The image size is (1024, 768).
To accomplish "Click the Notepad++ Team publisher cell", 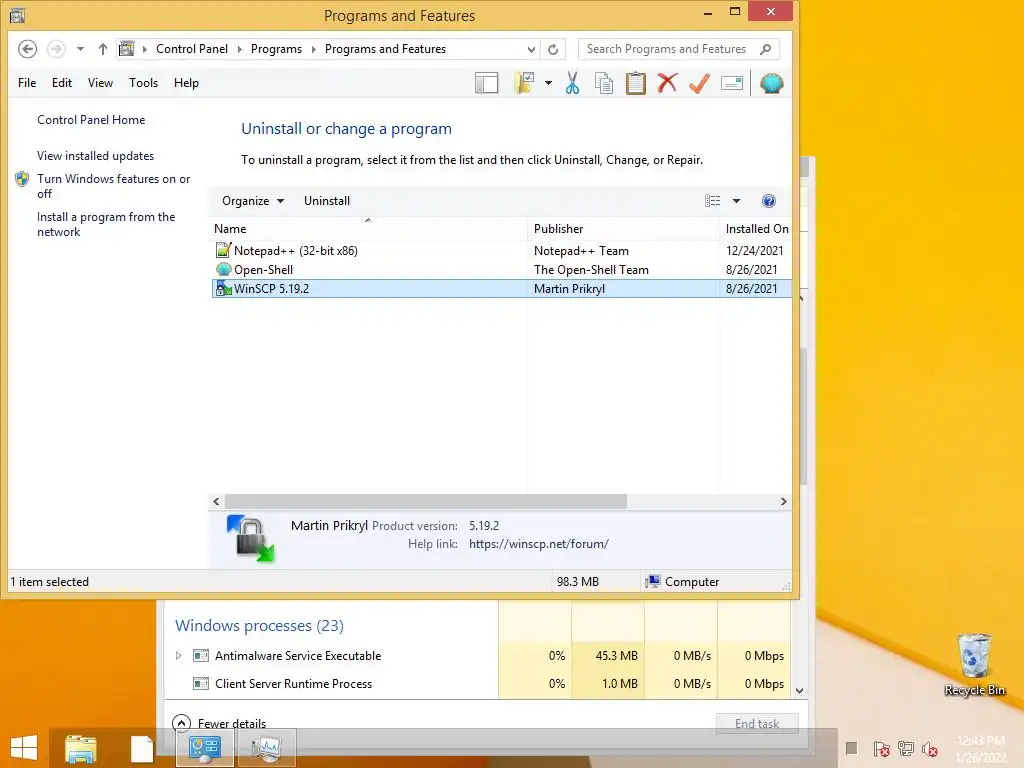I will click(x=581, y=250).
